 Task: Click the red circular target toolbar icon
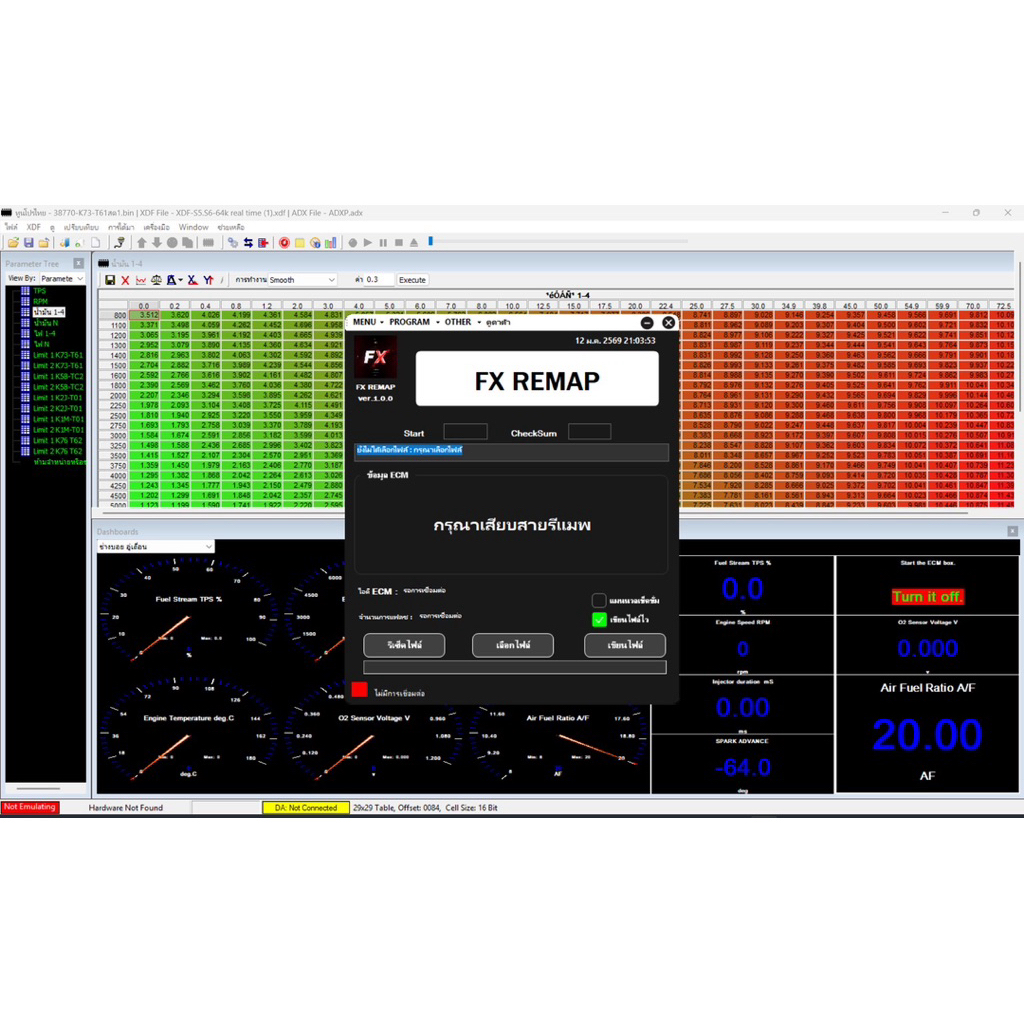click(284, 243)
